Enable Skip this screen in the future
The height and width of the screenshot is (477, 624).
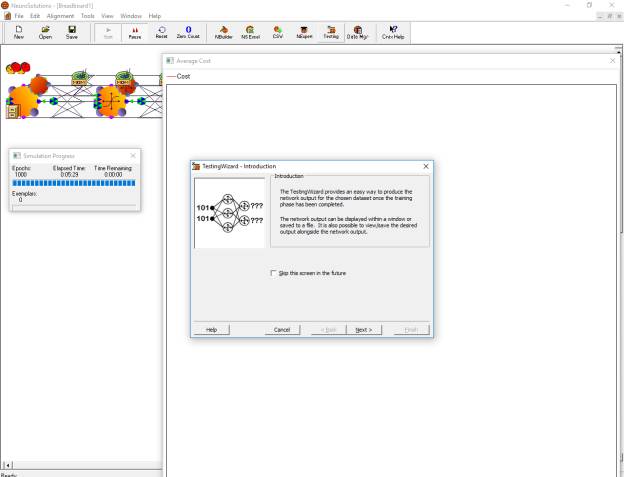tap(273, 273)
